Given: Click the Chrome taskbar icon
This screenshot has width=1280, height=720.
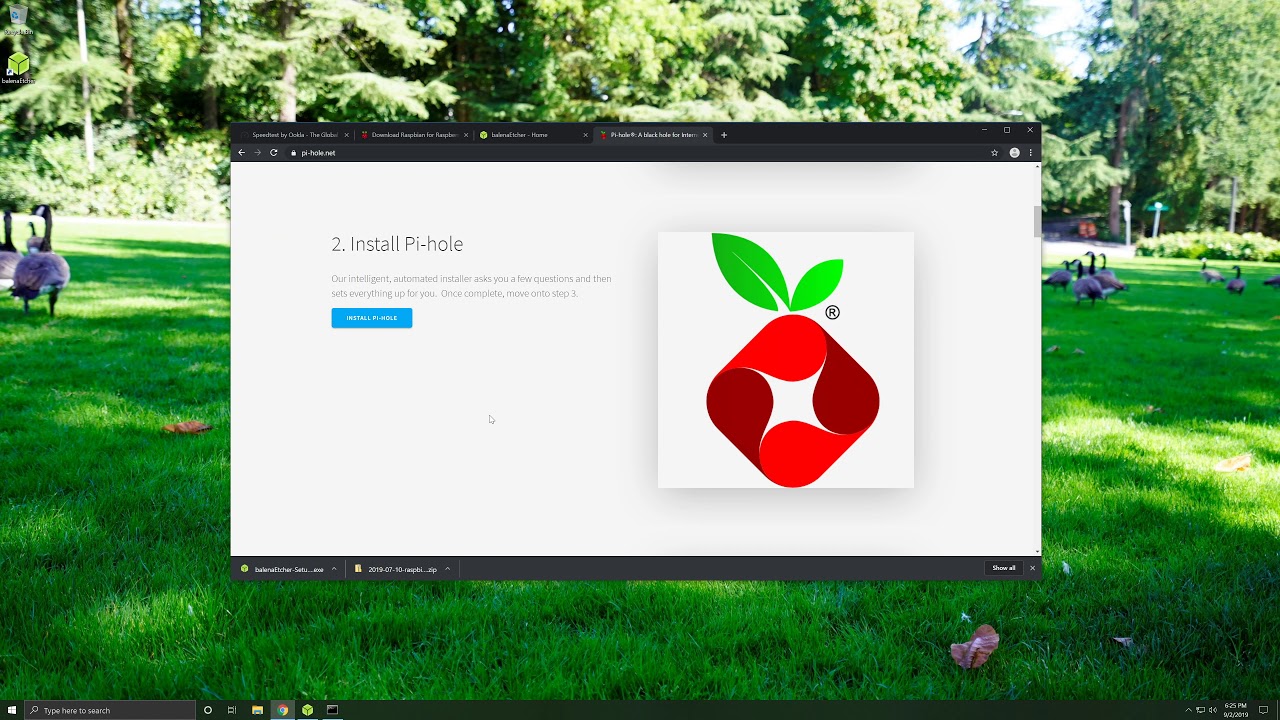Looking at the screenshot, I should pos(283,710).
